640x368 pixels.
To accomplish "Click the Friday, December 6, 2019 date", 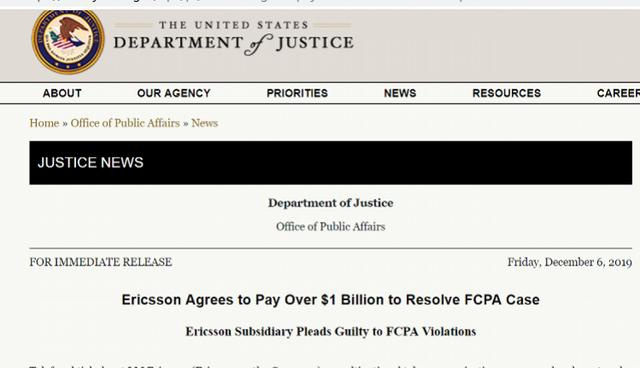I will 570,262.
